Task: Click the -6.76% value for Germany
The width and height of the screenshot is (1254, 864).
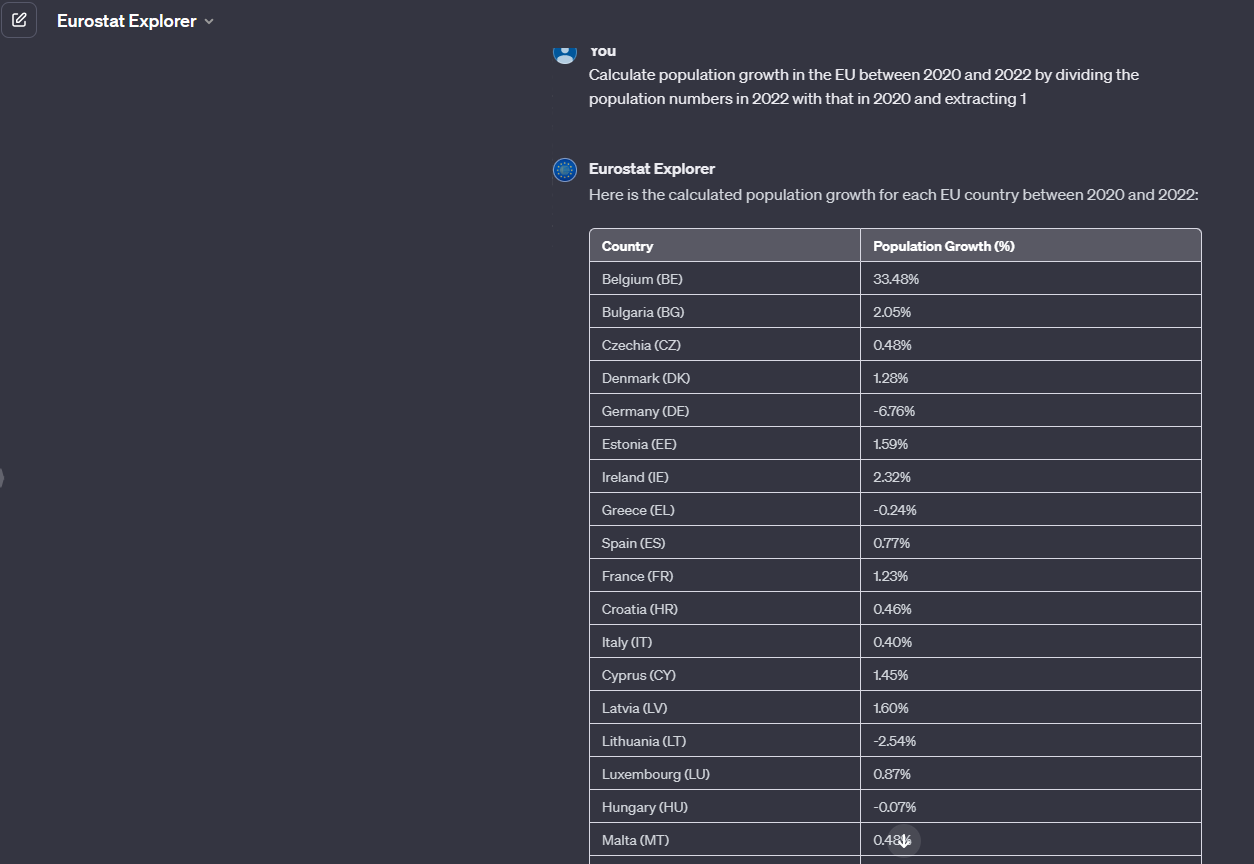Action: tap(894, 411)
